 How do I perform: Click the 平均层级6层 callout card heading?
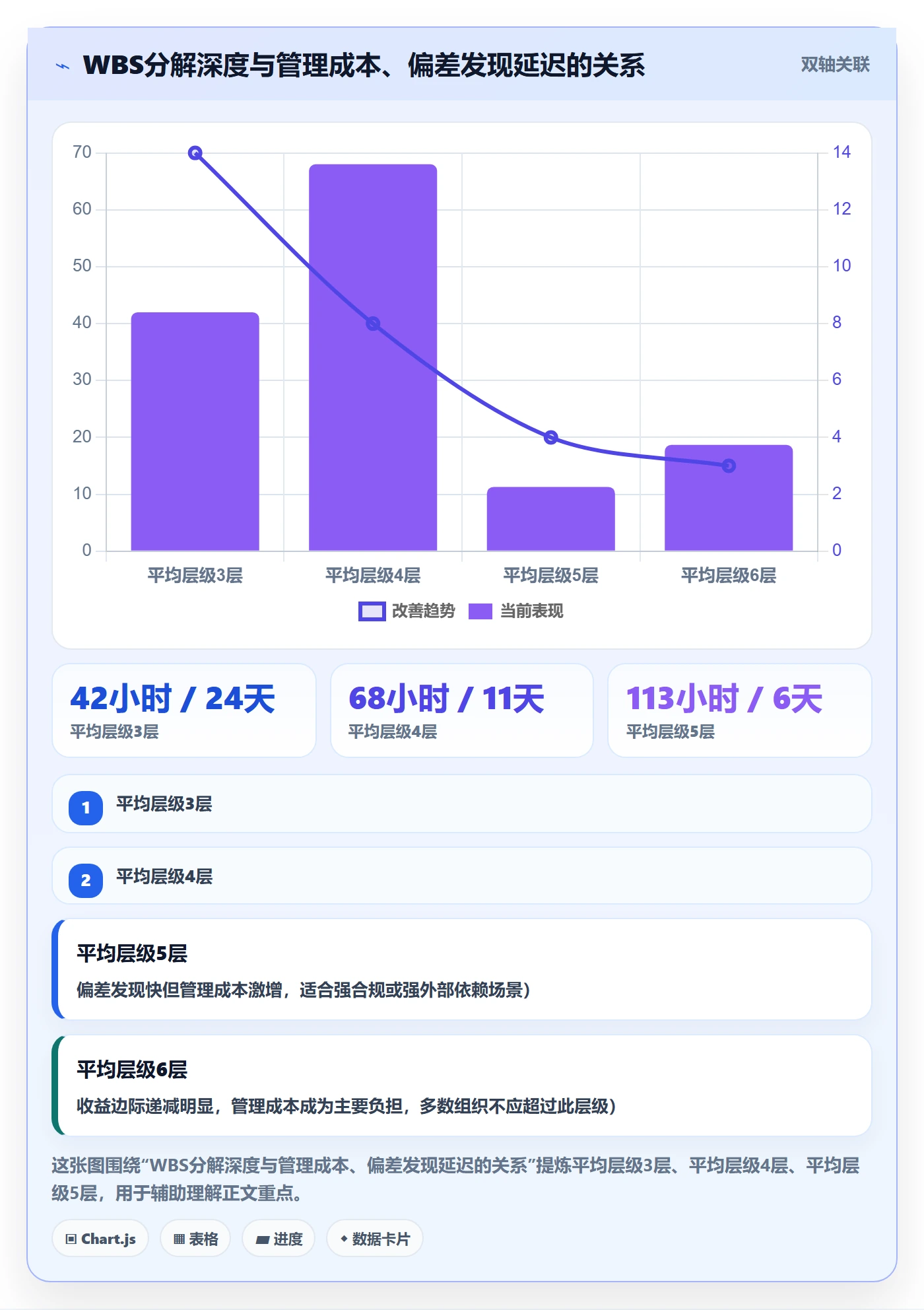[x=132, y=1070]
